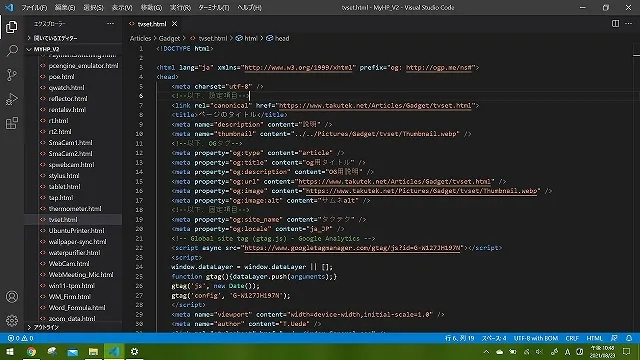Click the Articles breadcrumb

point(140,38)
